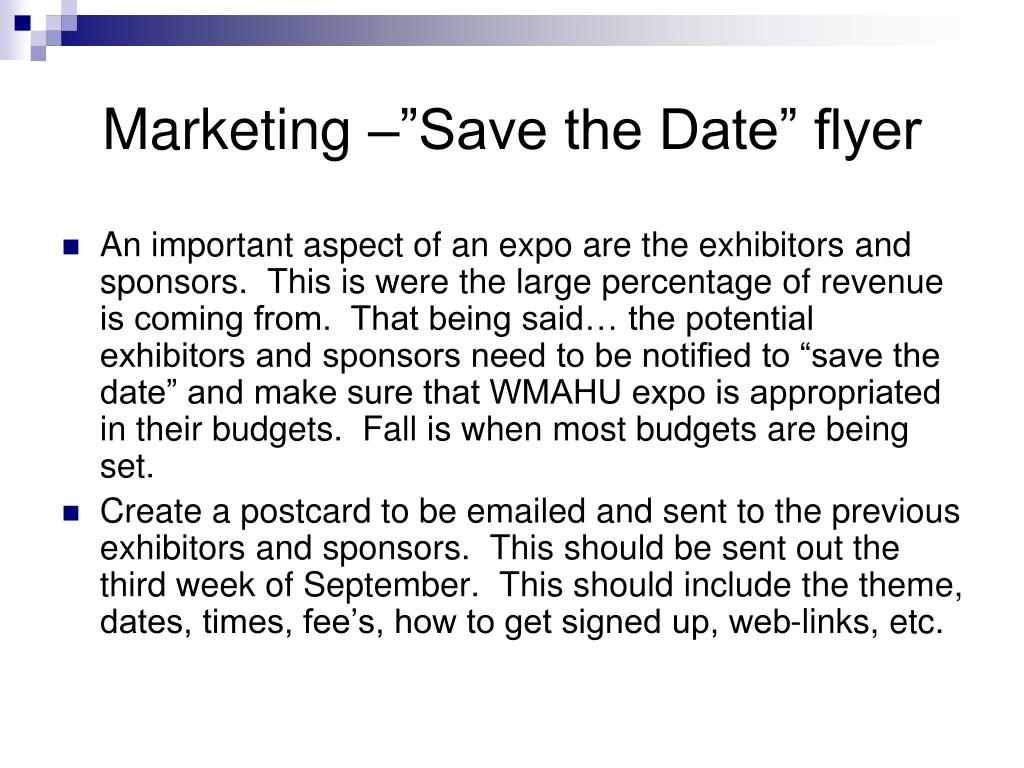1024x768 pixels.
Task: Select the slide title "Marketing – Save the Date flyer"
Action: 512,131
